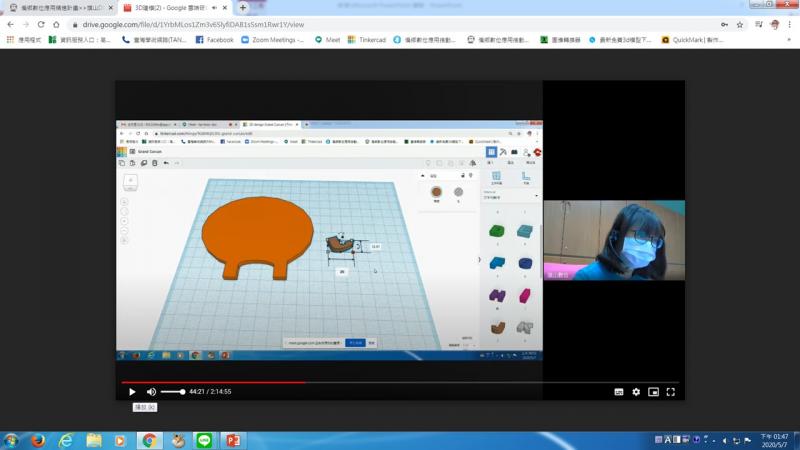800x450 pixels.
Task: Open Chrome three-dot menu
Action: click(x=790, y=24)
